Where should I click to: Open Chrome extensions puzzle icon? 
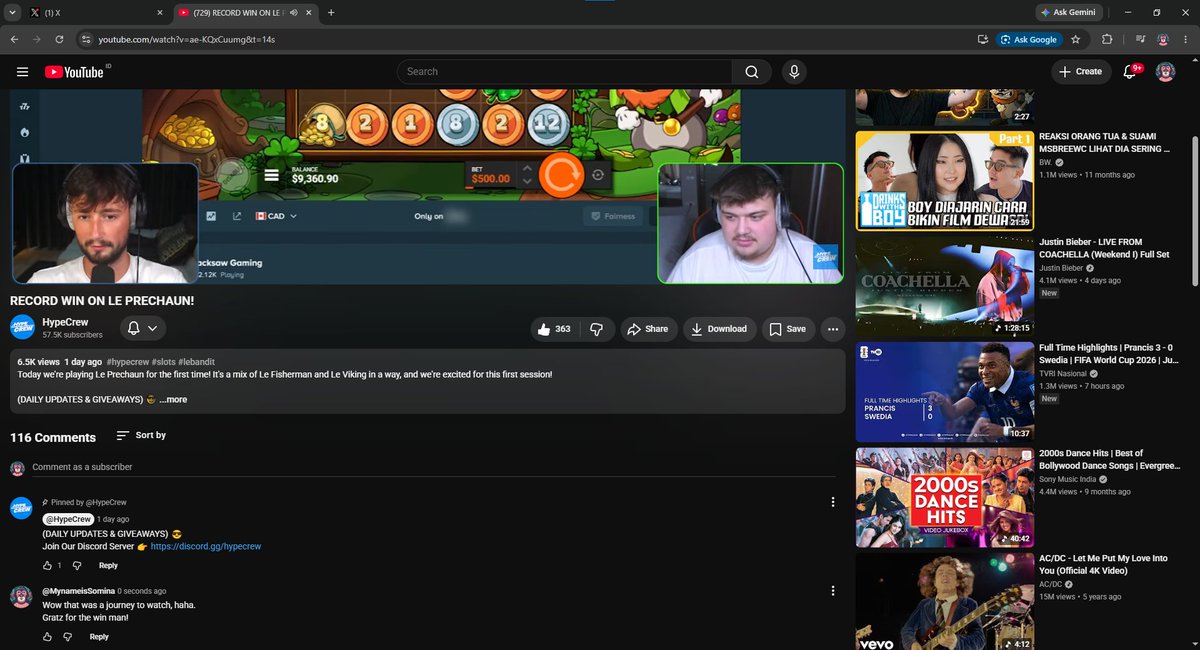[1107, 40]
